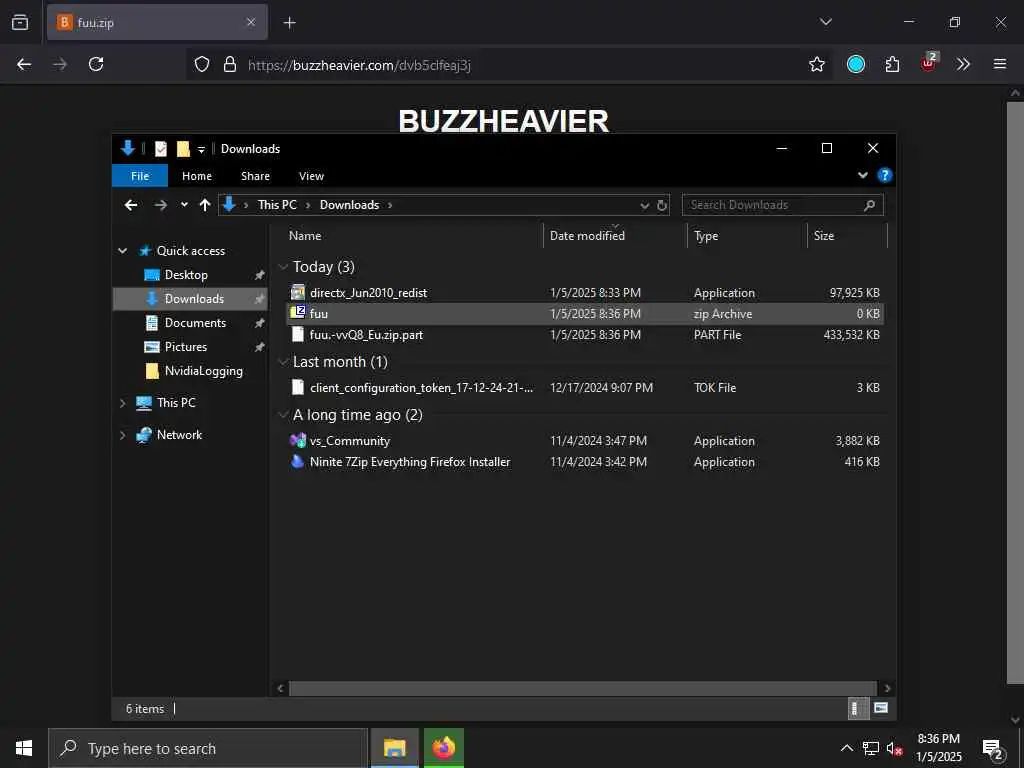Select Desktop in navigation pane
Screen dimensions: 1024x768
(x=186, y=275)
